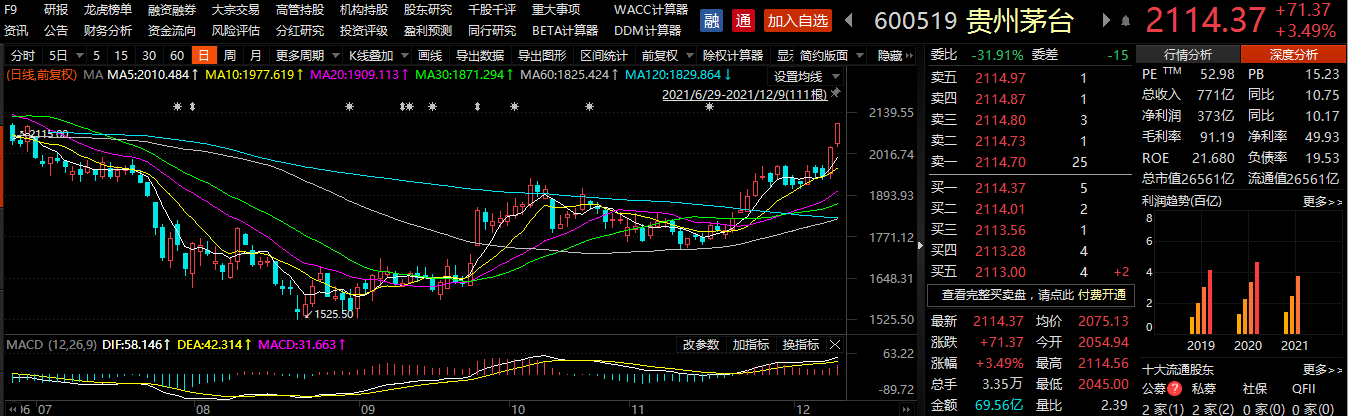Image resolution: width=1348 pixels, height=416 pixels.
Task: Click the 付费开通 order book link
Action: click(1102, 295)
